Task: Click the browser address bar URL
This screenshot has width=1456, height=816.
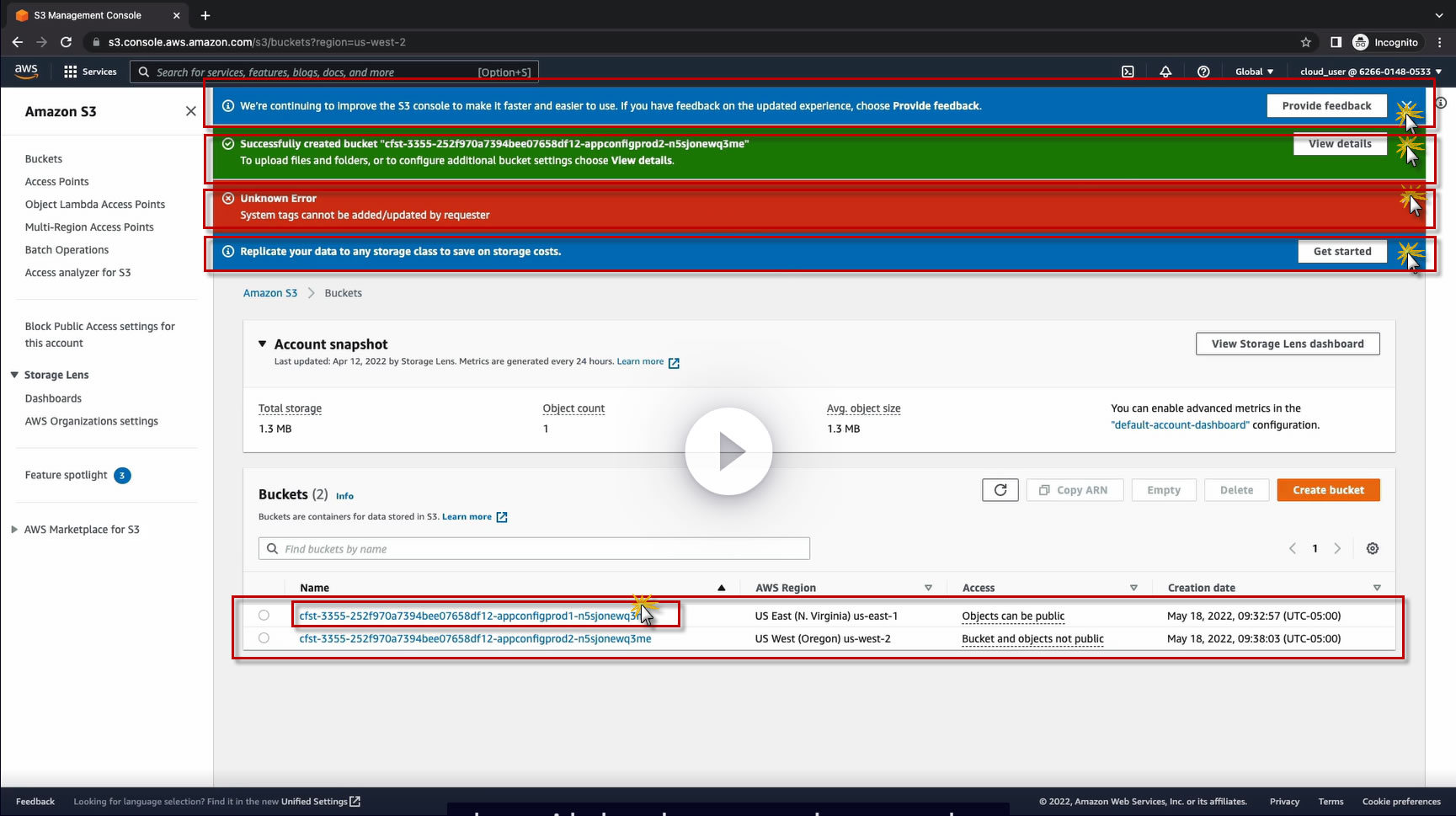Action: (257, 42)
